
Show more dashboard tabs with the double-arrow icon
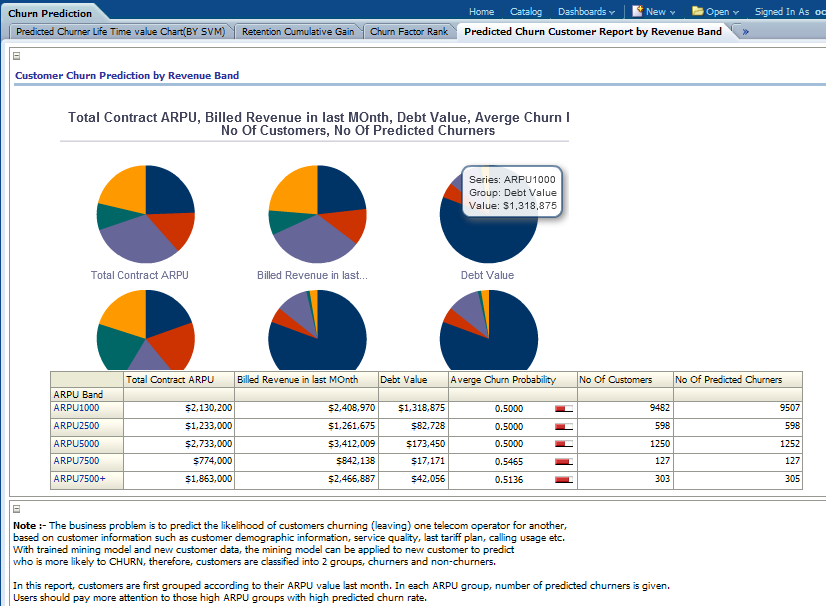745,32
